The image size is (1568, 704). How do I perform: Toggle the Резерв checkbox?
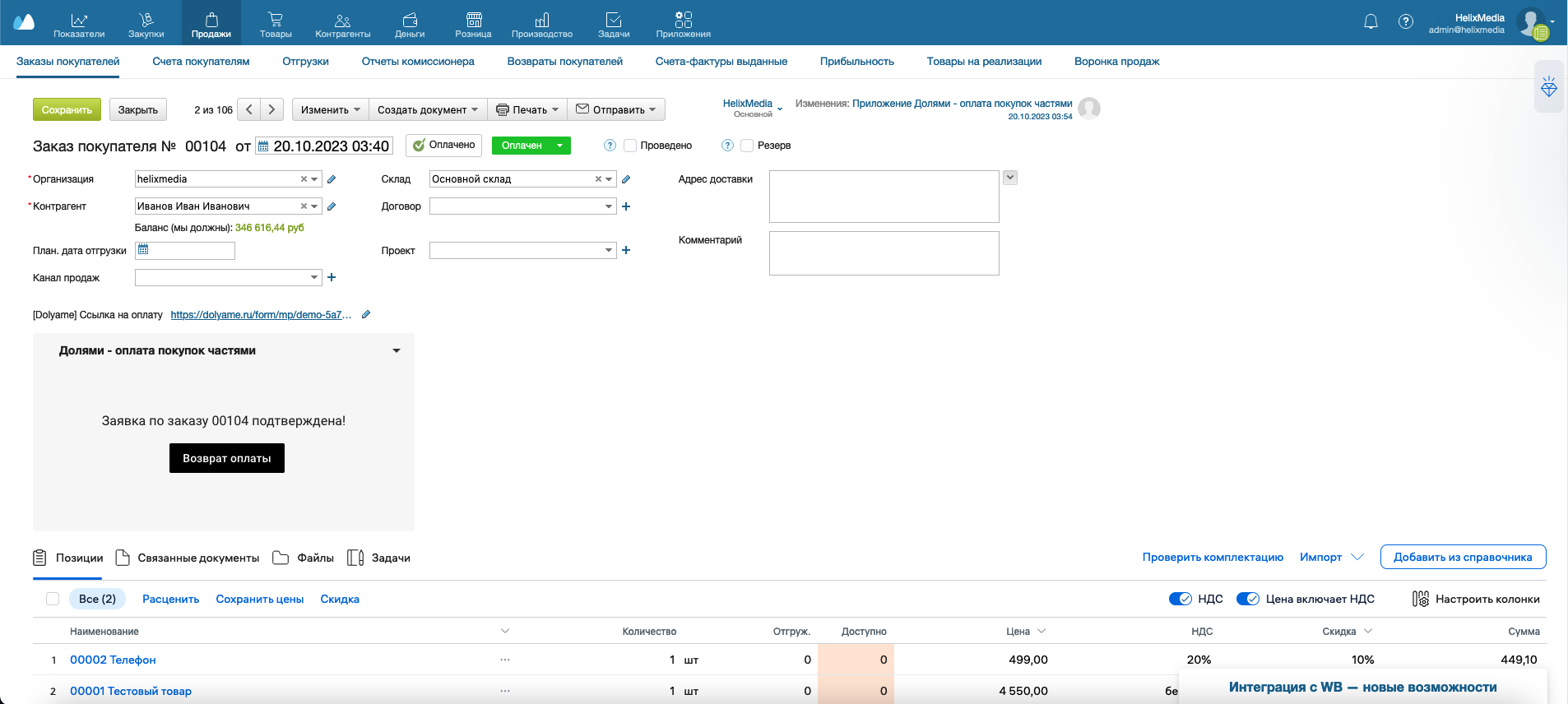click(747, 146)
